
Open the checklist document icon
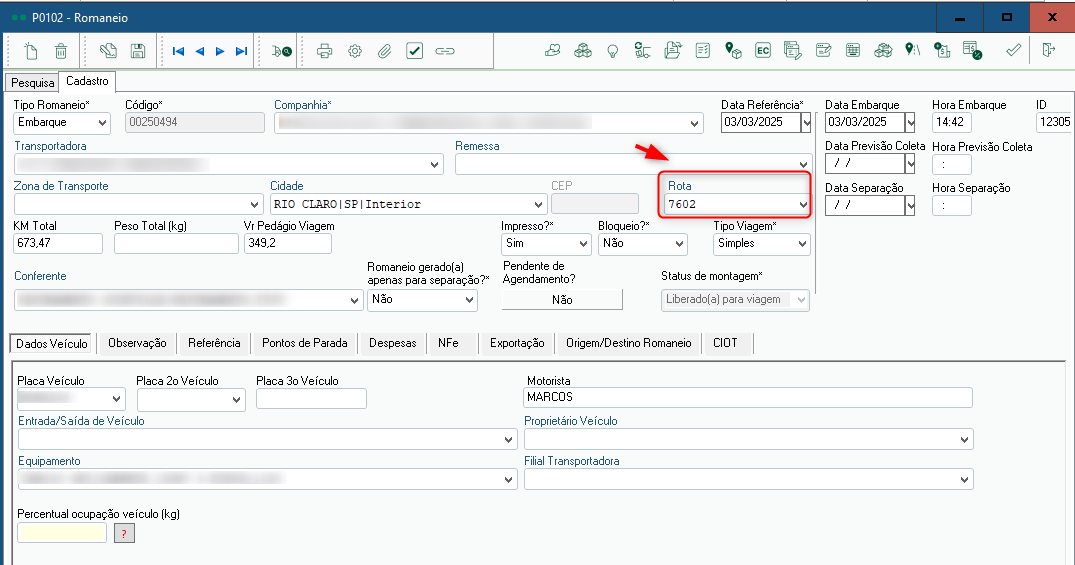point(703,50)
